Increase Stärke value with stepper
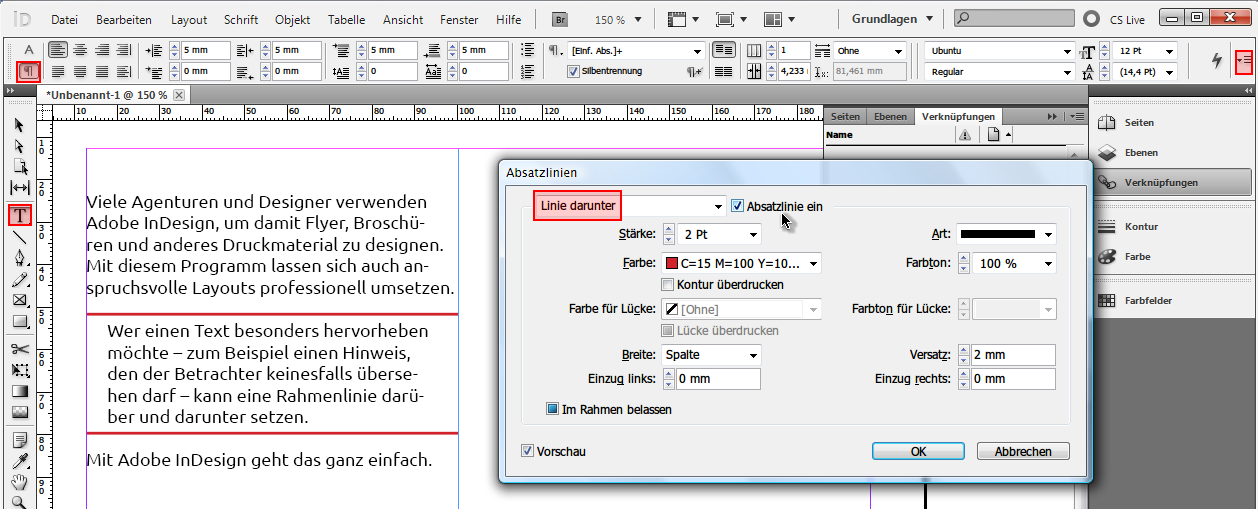This screenshot has width=1258, height=509. 669,229
